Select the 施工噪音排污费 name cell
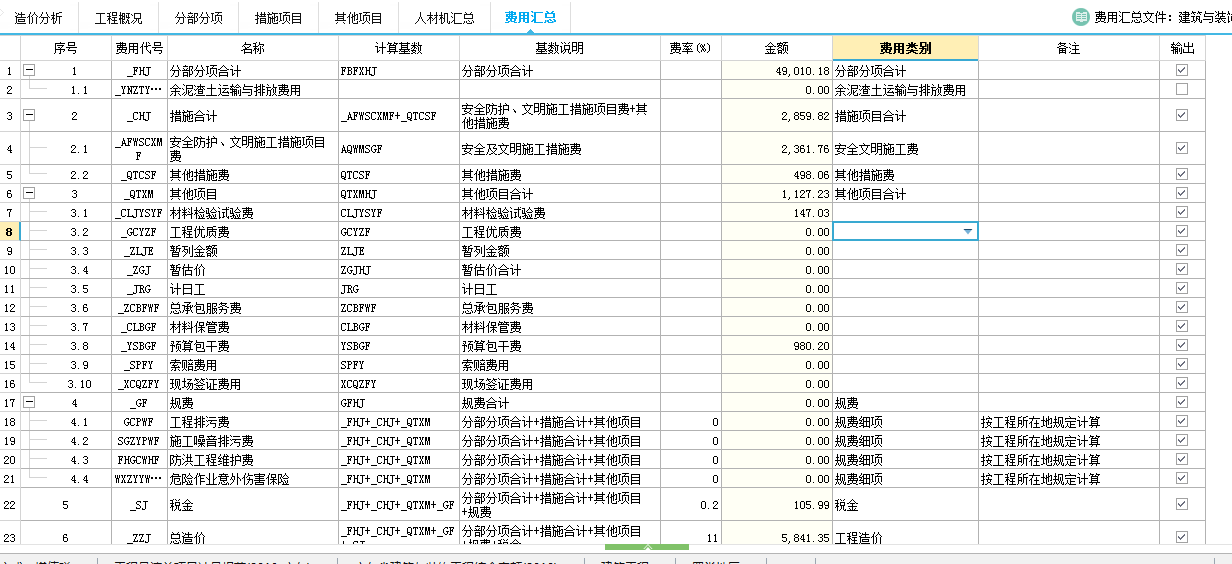Image resolution: width=1232 pixels, height=564 pixels. 253,441
